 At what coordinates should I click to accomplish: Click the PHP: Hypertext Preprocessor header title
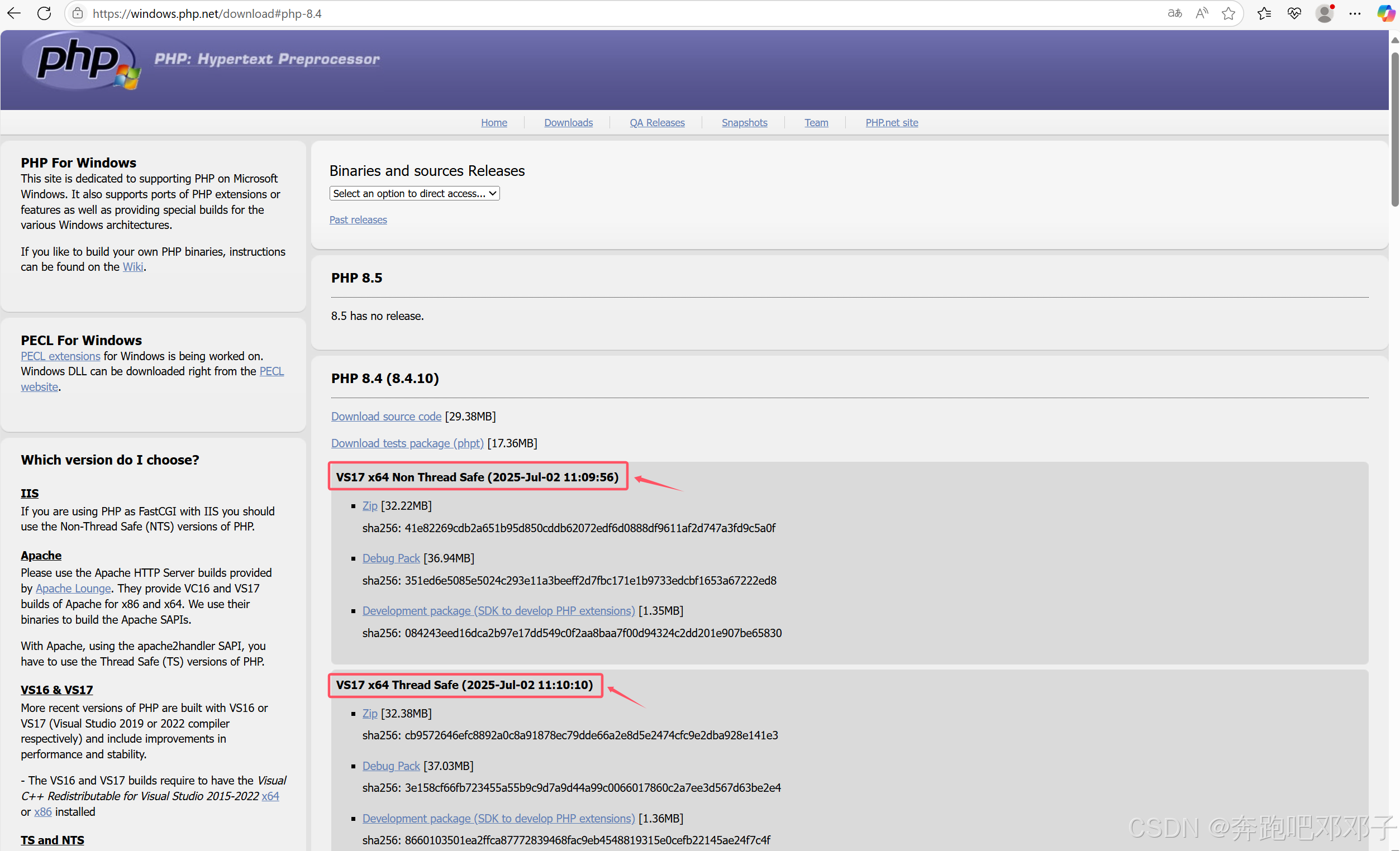pos(267,59)
